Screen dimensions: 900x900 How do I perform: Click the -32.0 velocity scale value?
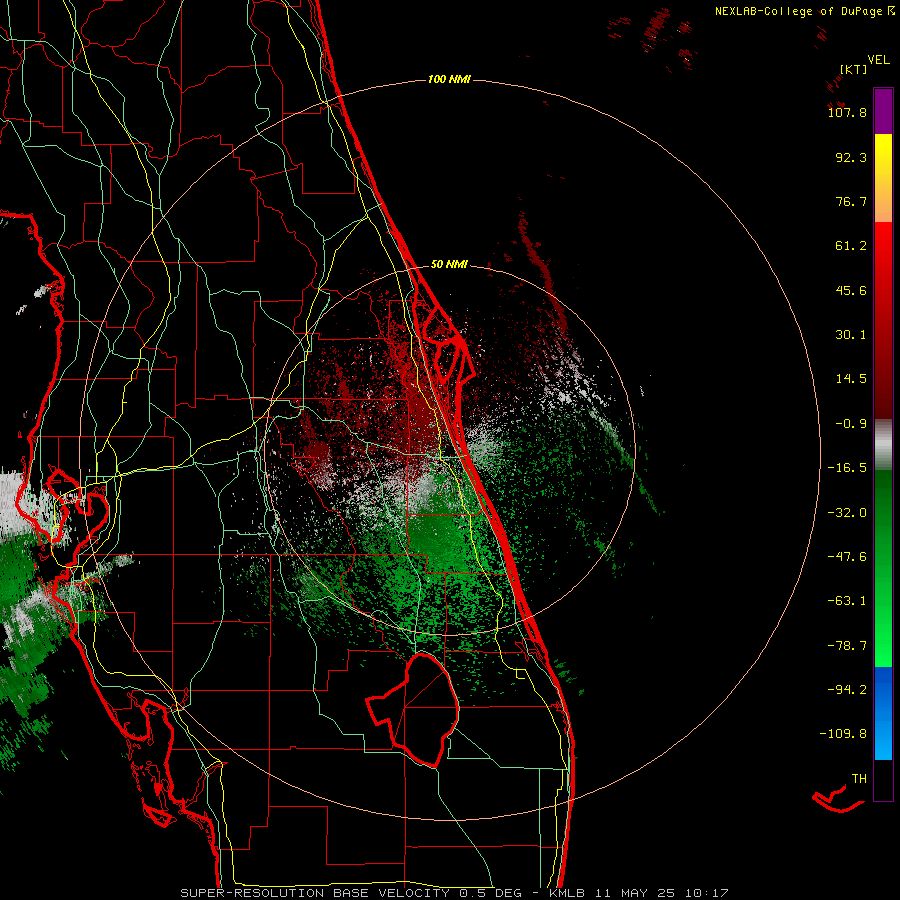(x=847, y=513)
